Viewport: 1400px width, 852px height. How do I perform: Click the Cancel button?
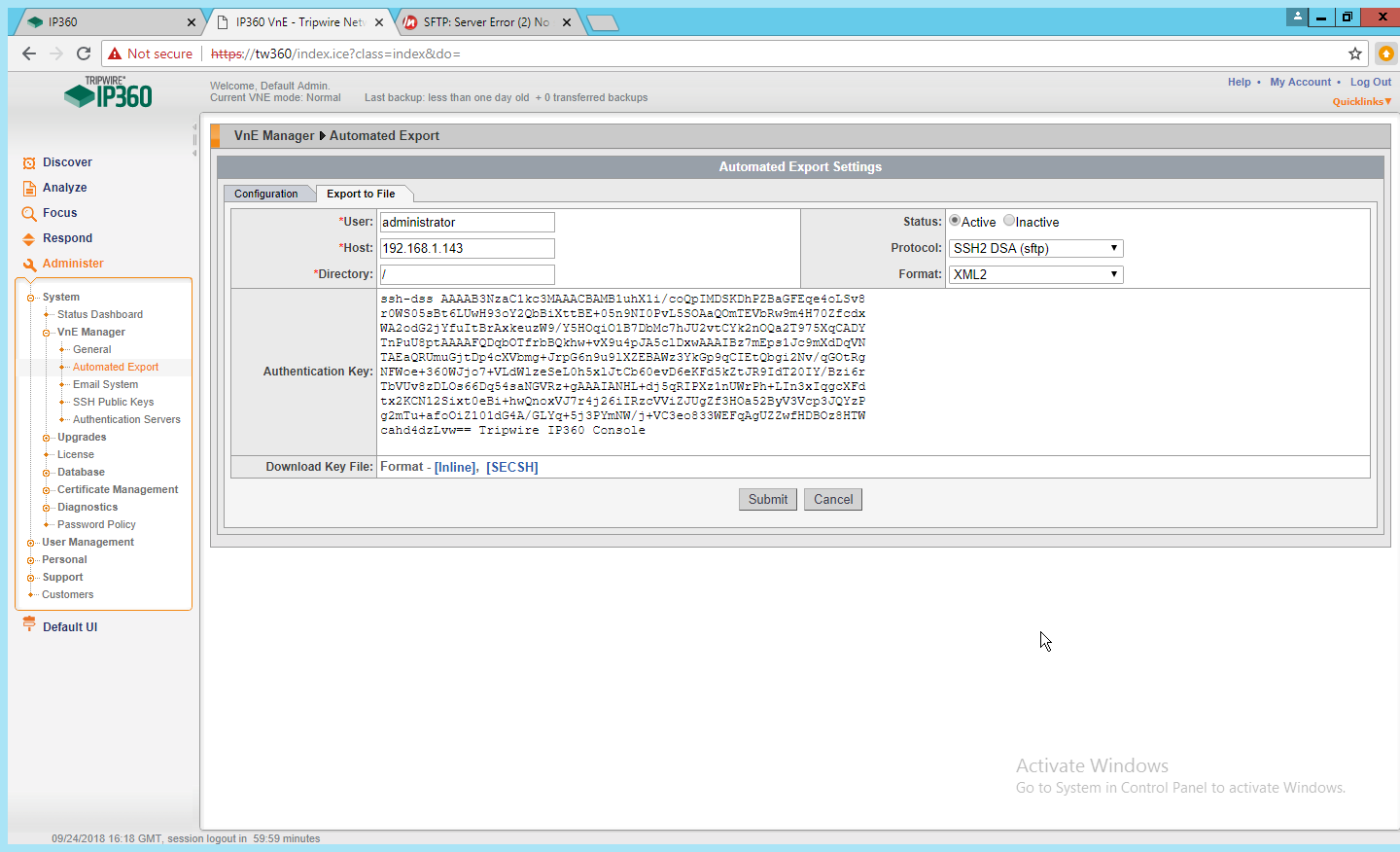click(x=833, y=500)
